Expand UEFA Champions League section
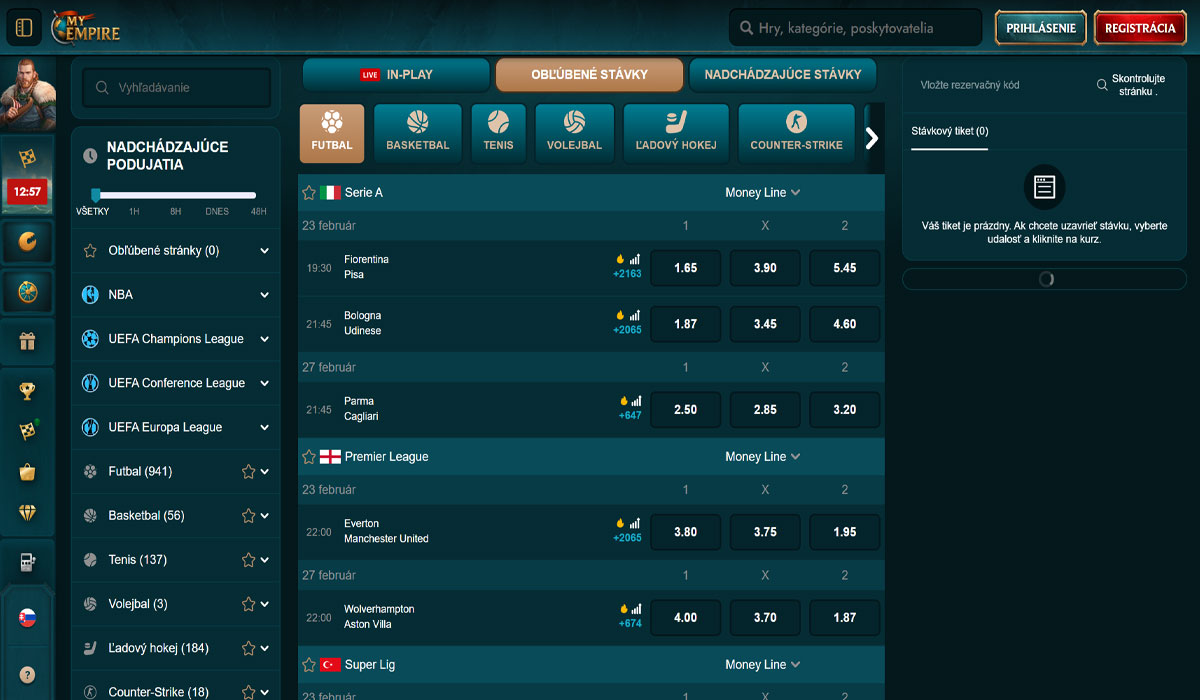The image size is (1200, 700). coord(264,339)
